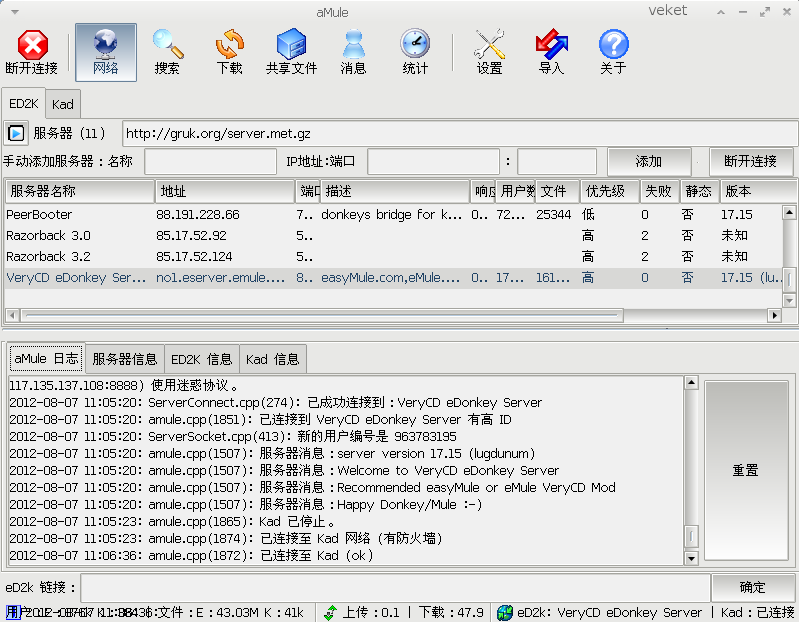Click log line 'Kad 已停止'
The width and height of the screenshot is (799, 622).
coord(298,522)
